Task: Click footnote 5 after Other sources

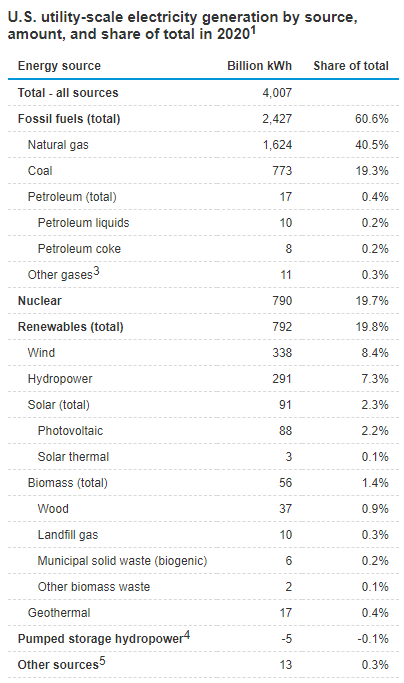Action: coord(102,661)
